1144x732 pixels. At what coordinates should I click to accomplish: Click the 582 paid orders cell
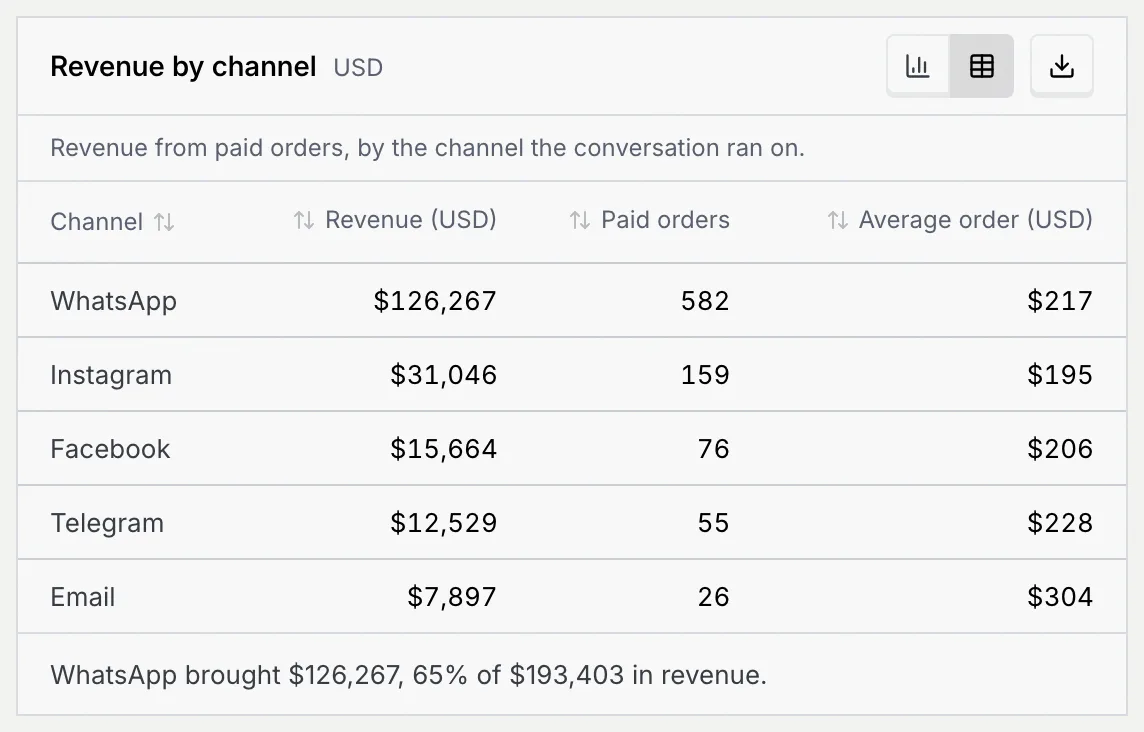pyautogui.click(x=705, y=301)
